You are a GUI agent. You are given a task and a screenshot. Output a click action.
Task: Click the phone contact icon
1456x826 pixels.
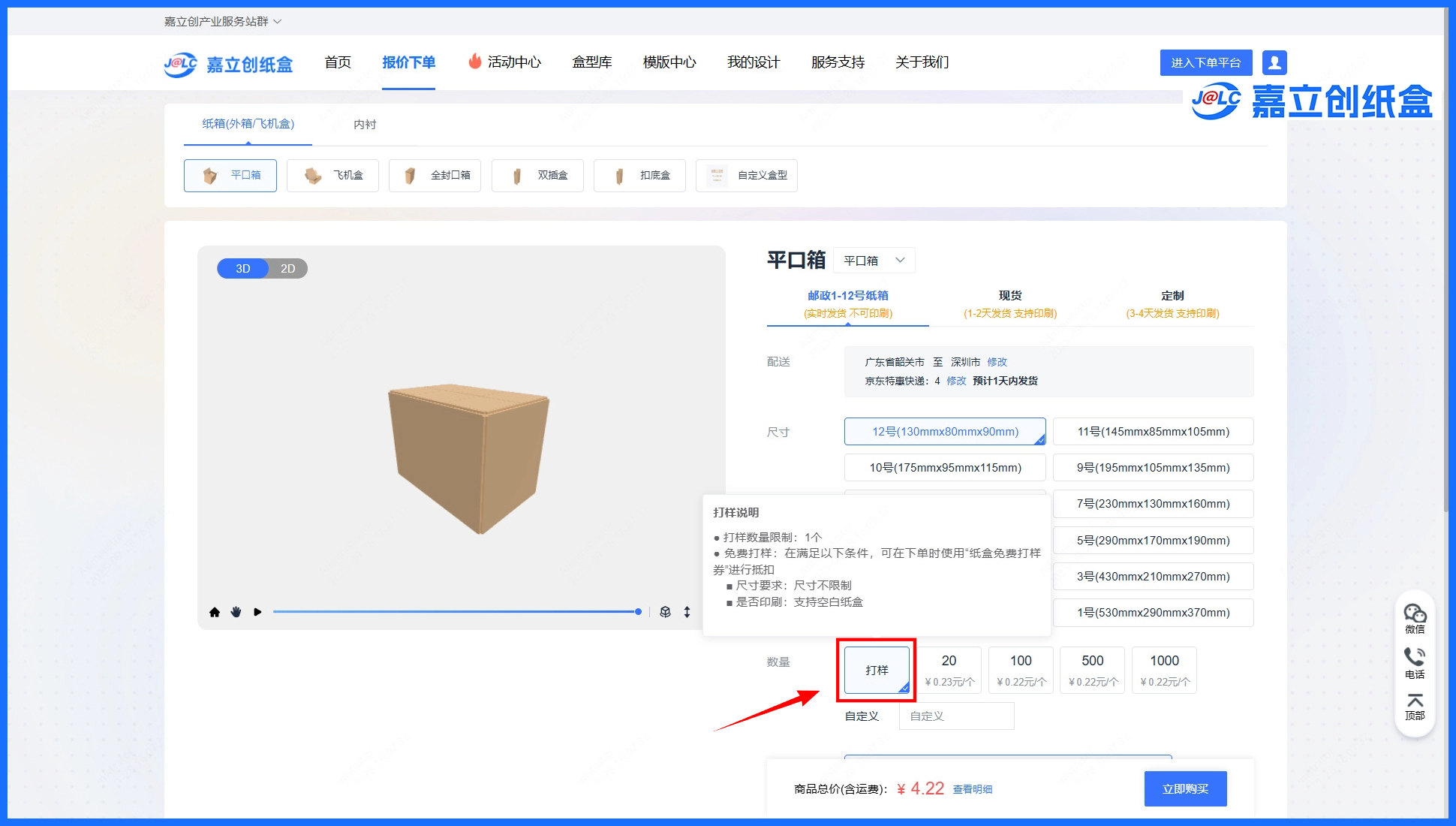point(1414,656)
